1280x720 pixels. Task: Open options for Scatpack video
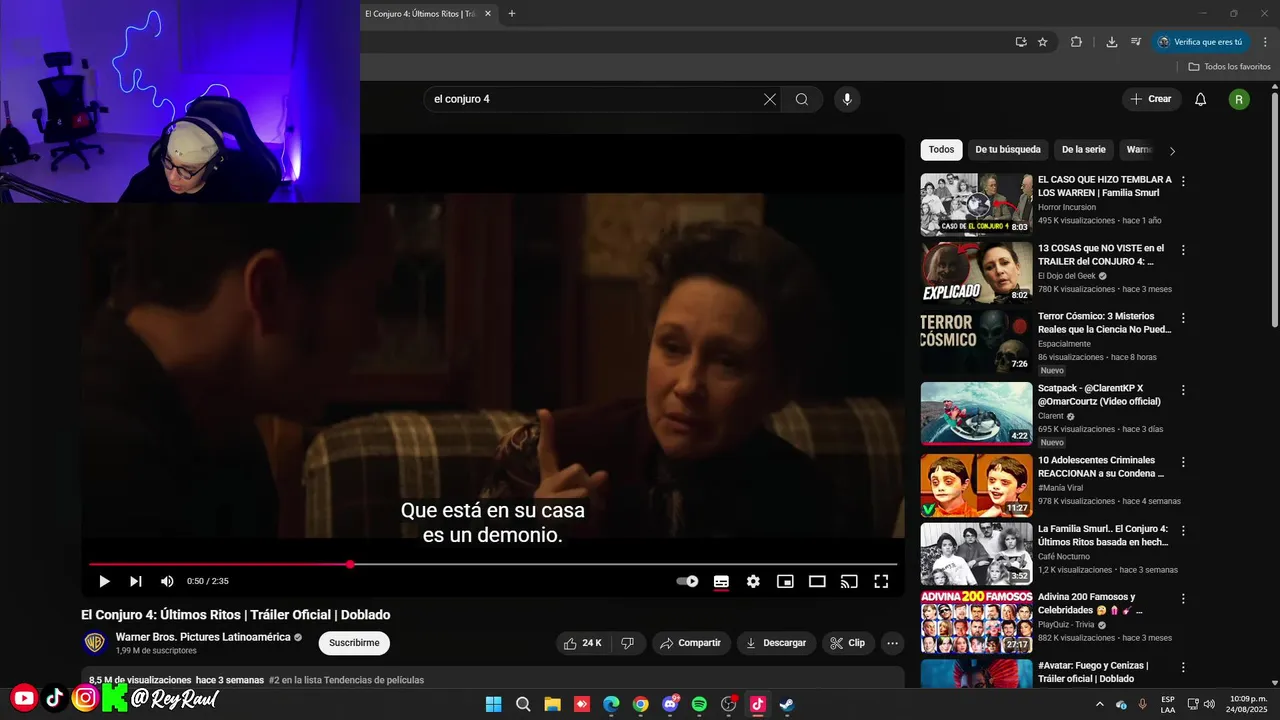[x=1183, y=390]
